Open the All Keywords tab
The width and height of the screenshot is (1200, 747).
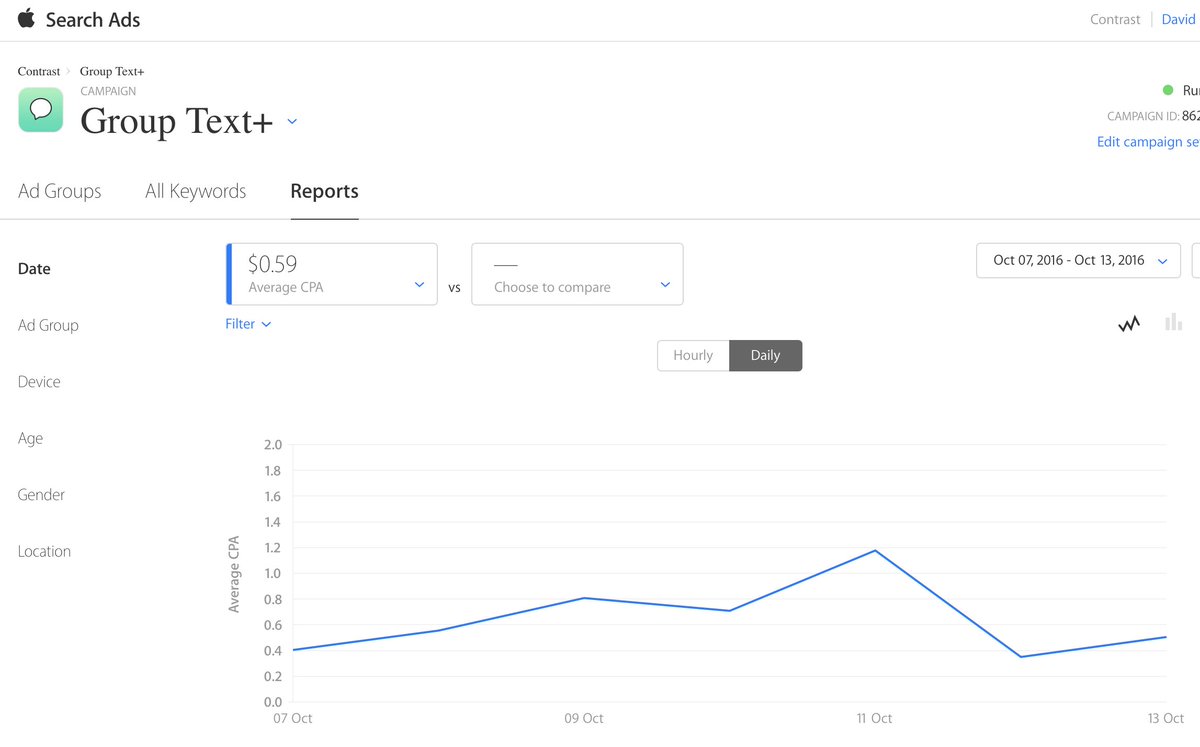[196, 191]
